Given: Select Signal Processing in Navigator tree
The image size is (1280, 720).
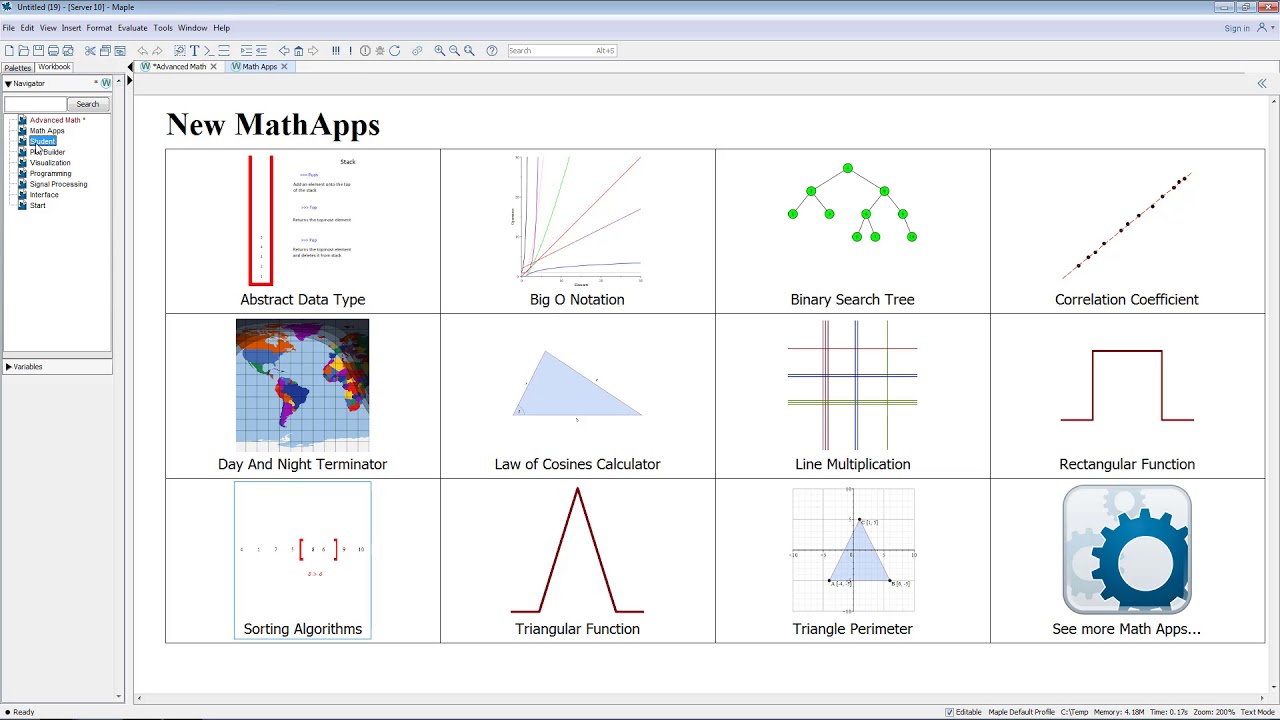Looking at the screenshot, I should [58, 184].
